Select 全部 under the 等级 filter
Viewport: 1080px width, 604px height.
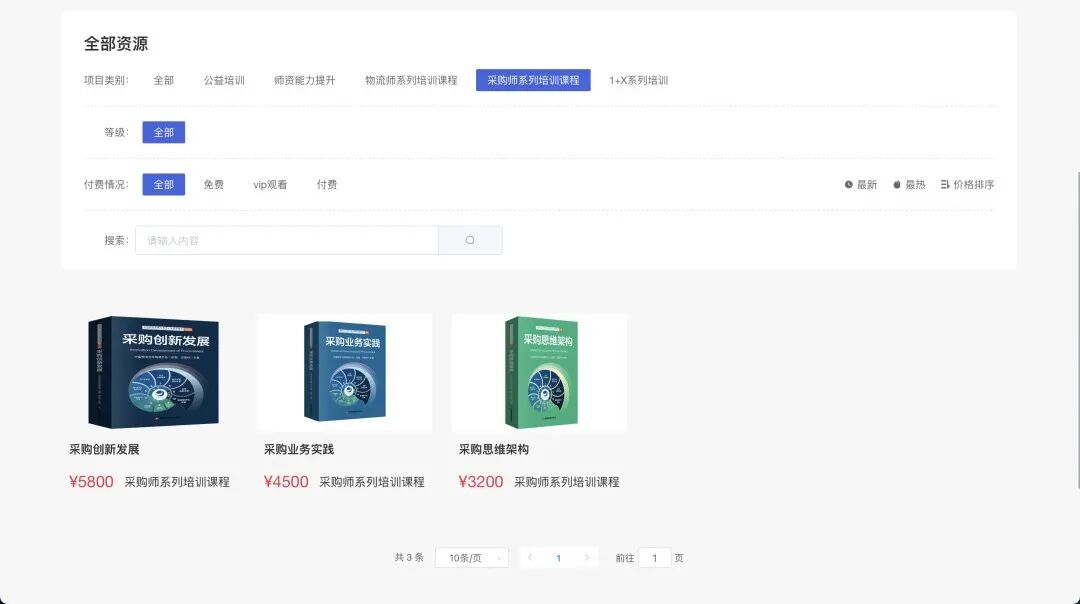click(x=163, y=131)
